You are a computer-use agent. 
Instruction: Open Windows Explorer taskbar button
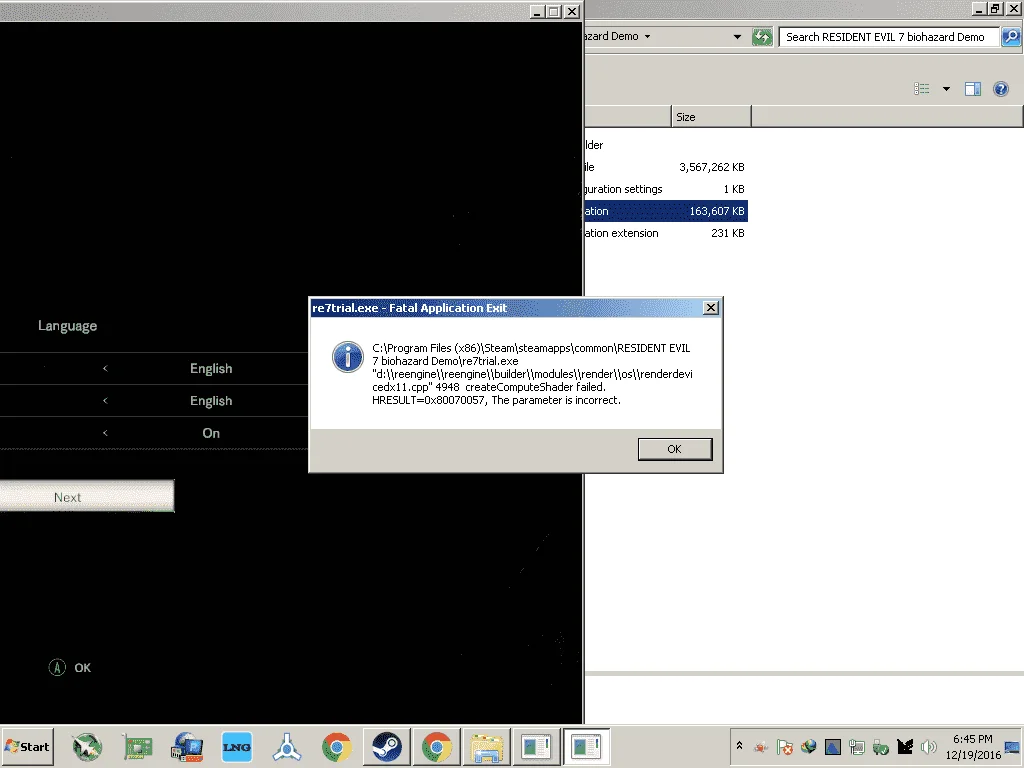[487, 747]
